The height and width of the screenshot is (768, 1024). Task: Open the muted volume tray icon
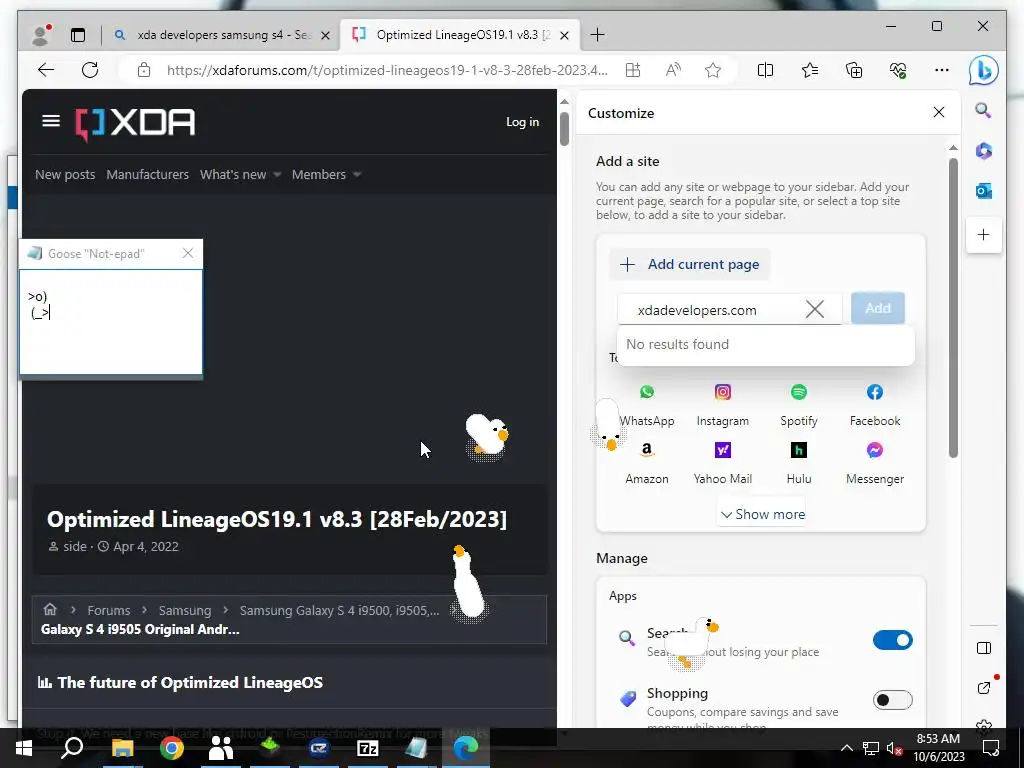pos(894,748)
